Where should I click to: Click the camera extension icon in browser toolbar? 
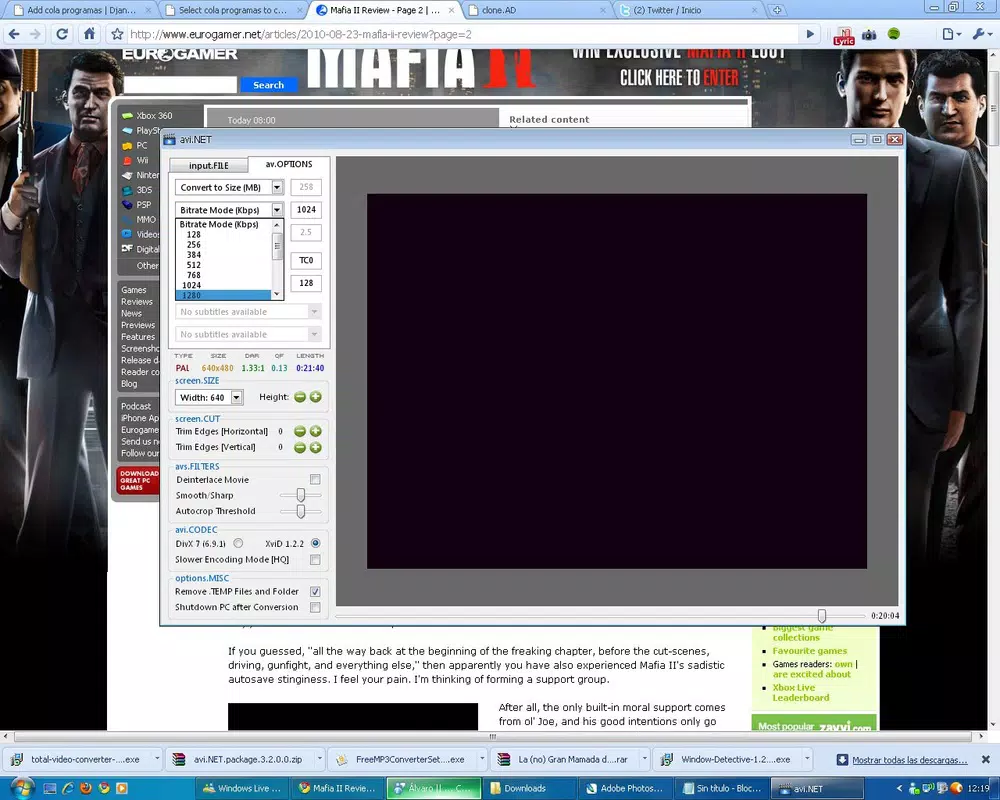click(x=869, y=34)
